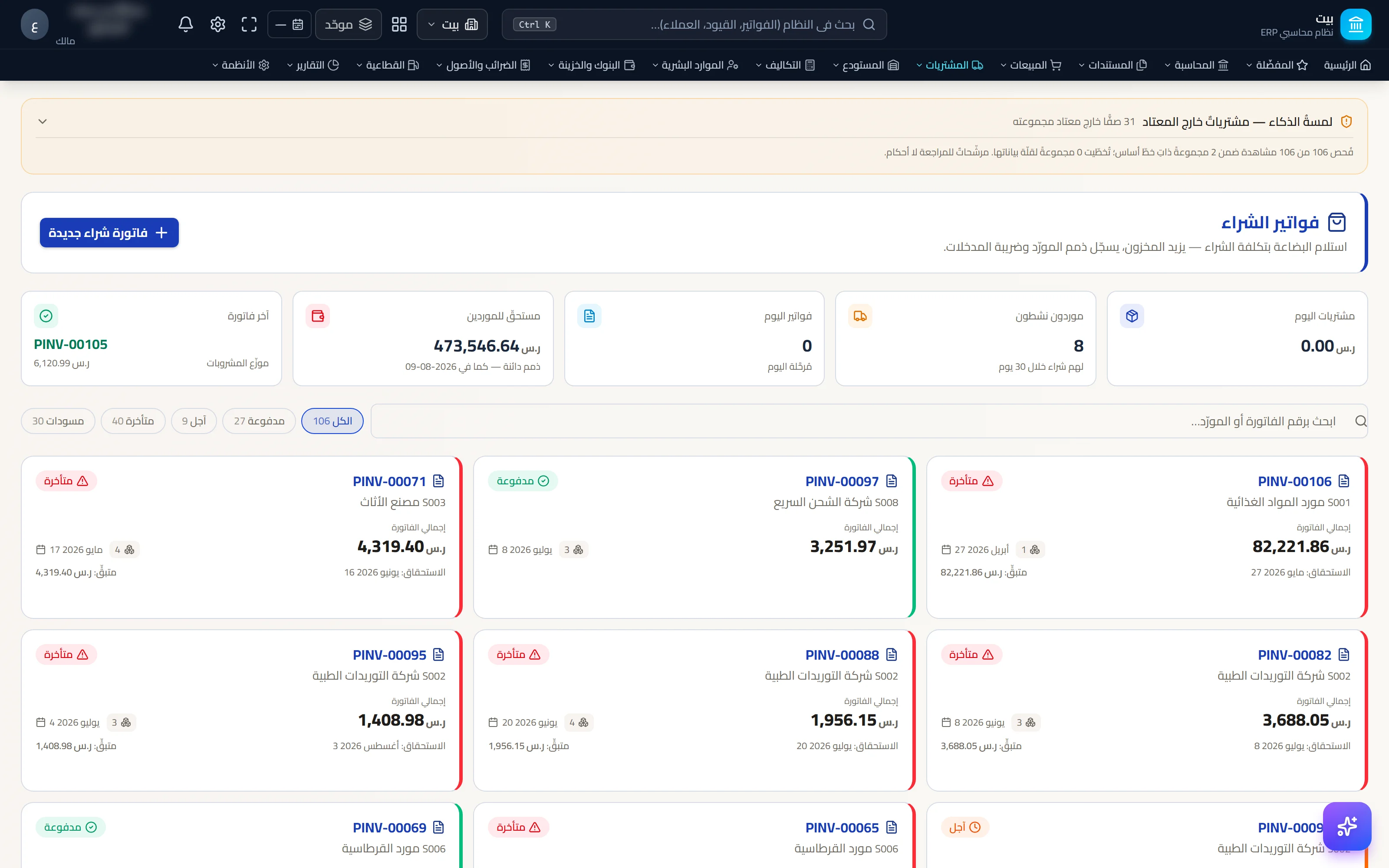This screenshot has width=1389, height=868.
Task: Expand the التقارير menu
Action: pyautogui.click(x=313, y=65)
